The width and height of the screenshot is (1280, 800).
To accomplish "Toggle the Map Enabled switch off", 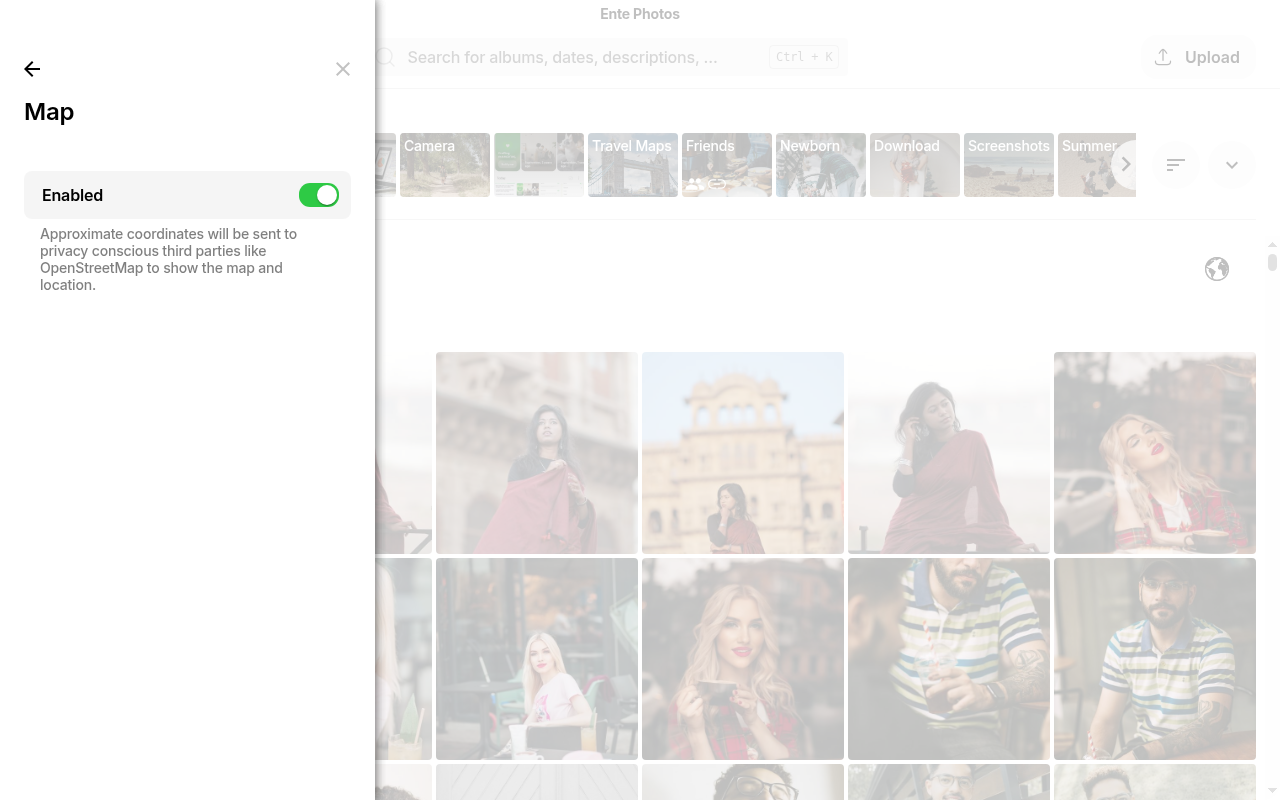I will point(319,195).
